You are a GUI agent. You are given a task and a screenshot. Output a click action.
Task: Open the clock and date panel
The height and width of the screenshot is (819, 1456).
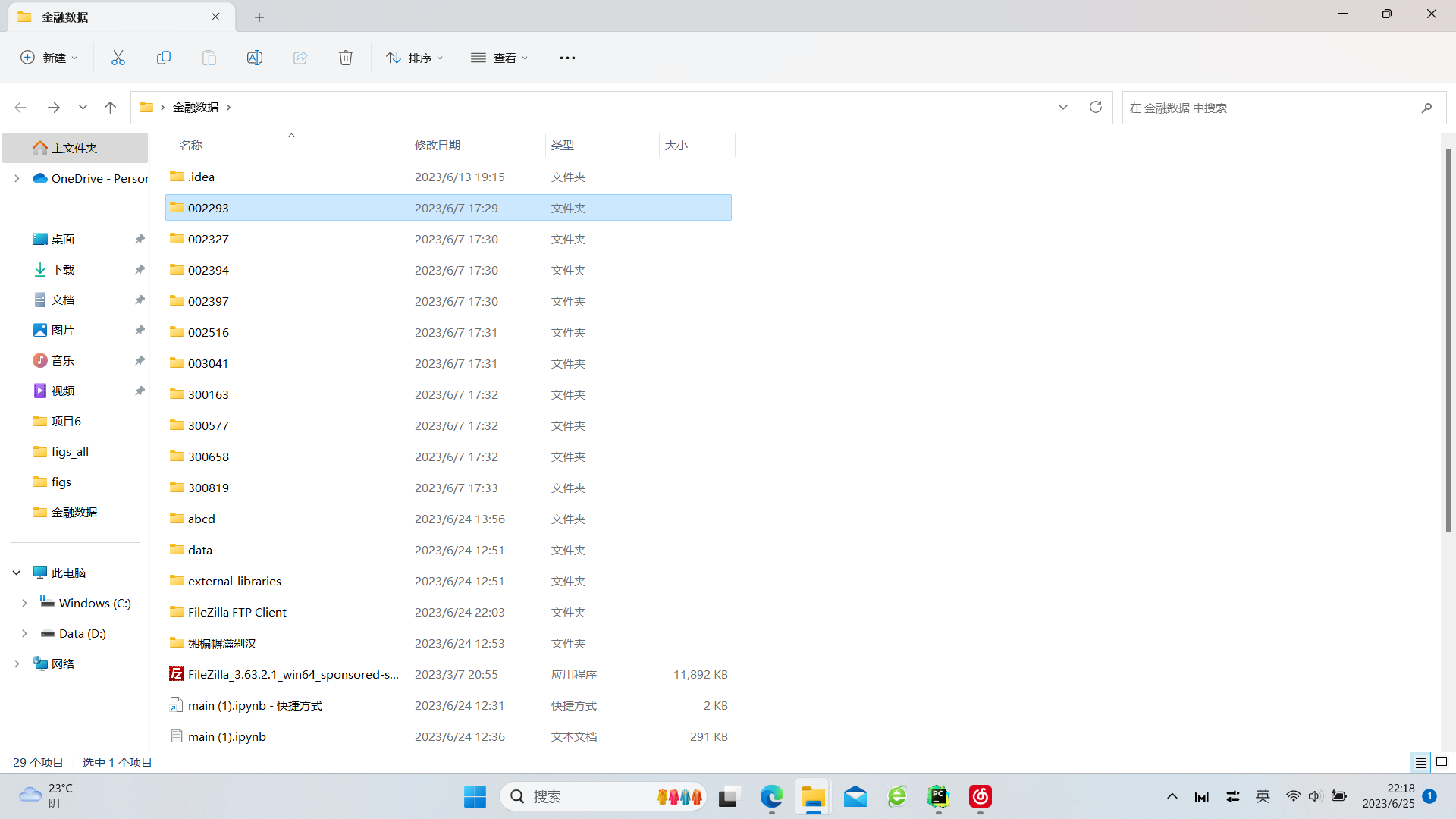[1389, 796]
